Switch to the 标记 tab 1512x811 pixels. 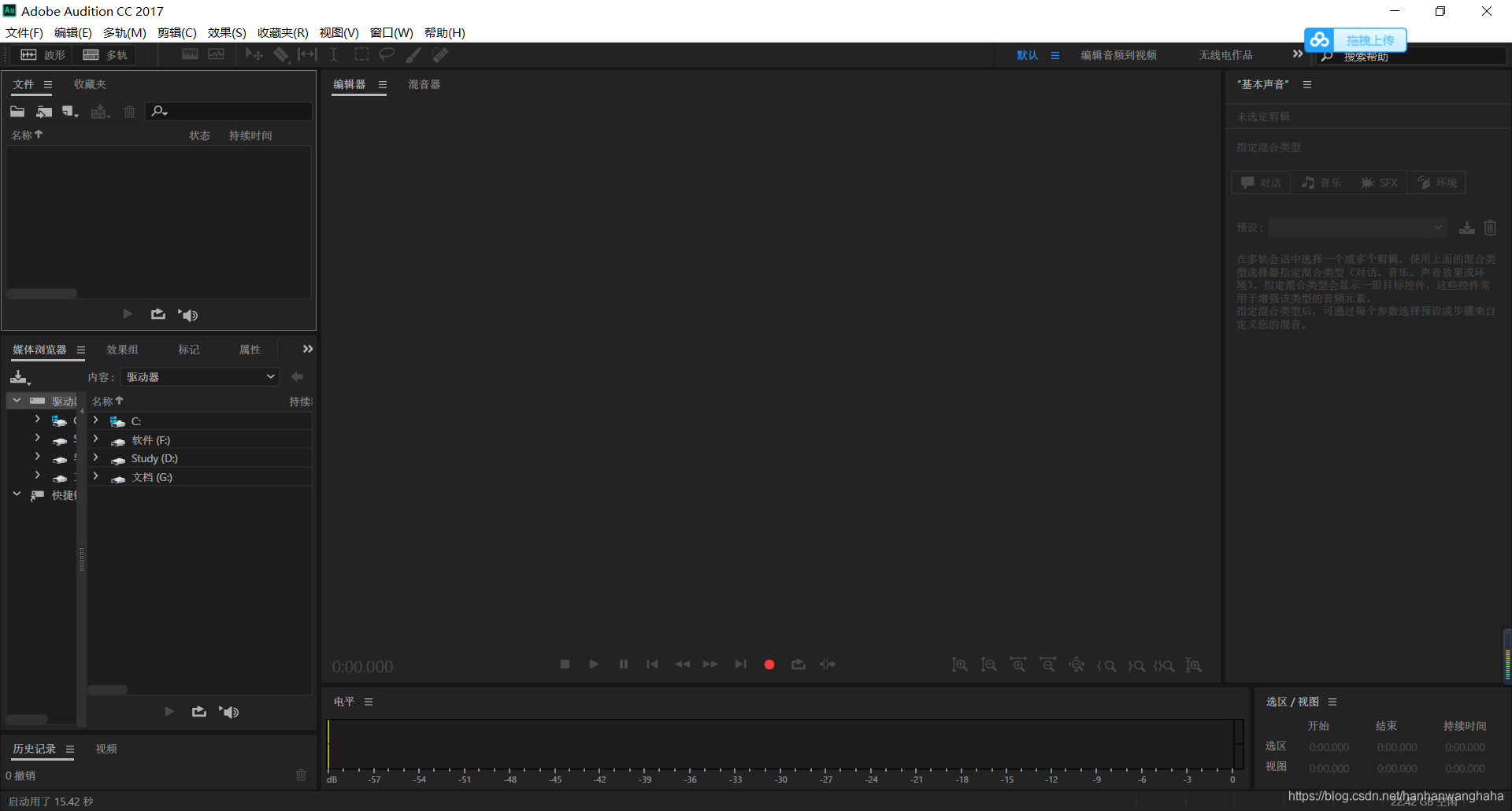188,350
